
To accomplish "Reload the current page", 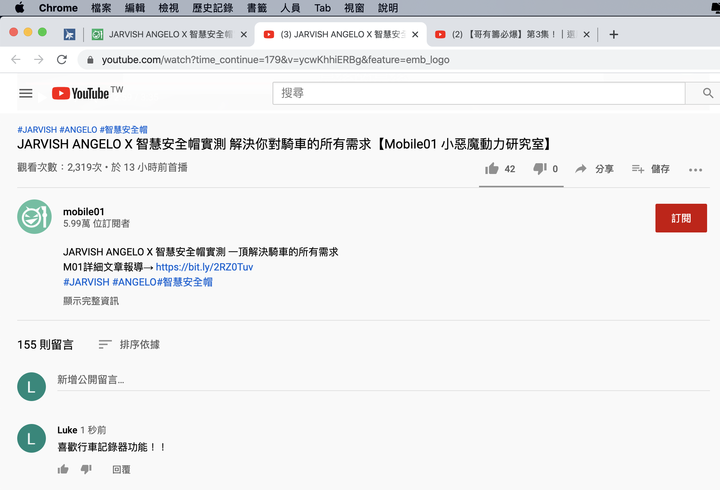I will (x=62, y=60).
